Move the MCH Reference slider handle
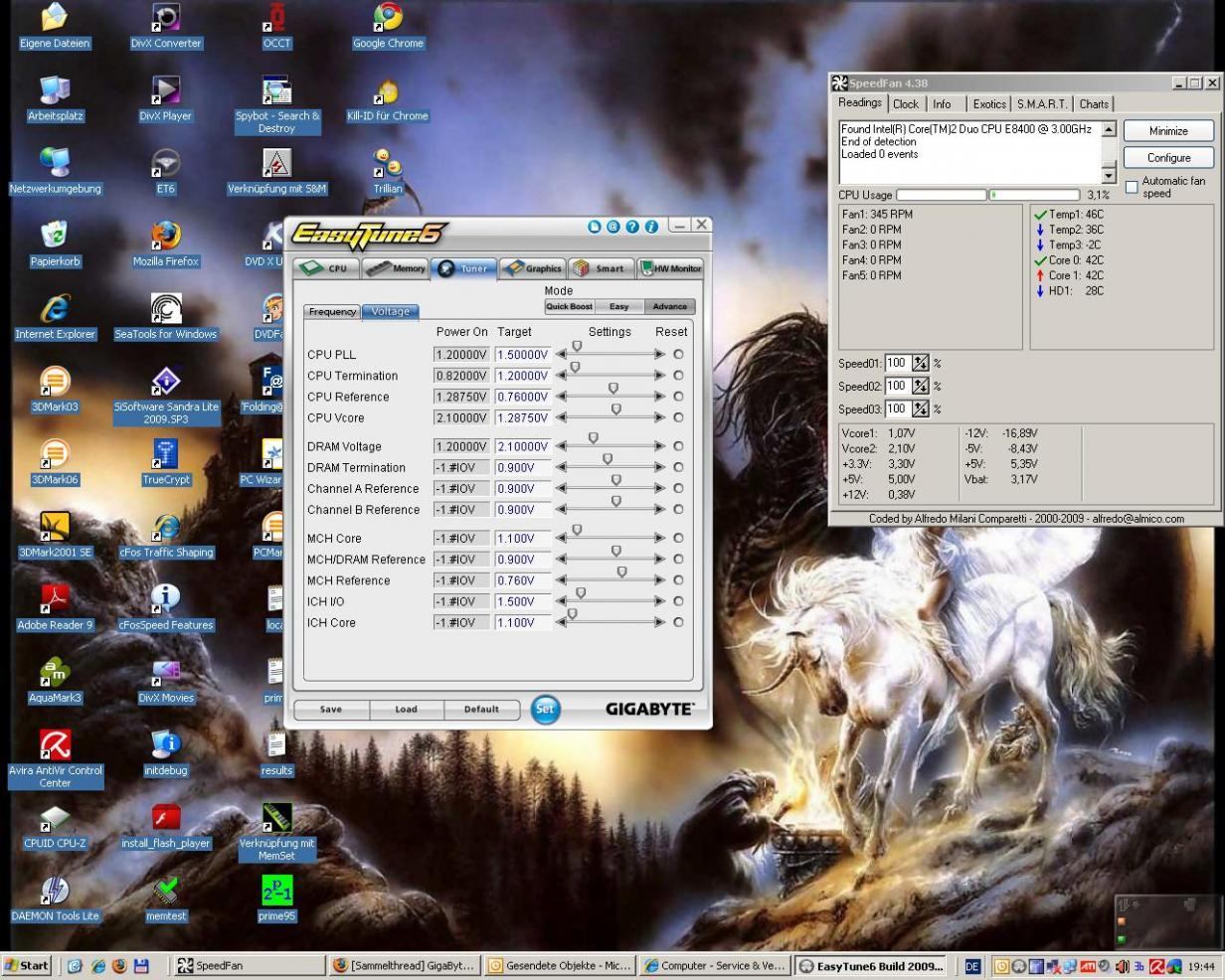 [x=622, y=572]
